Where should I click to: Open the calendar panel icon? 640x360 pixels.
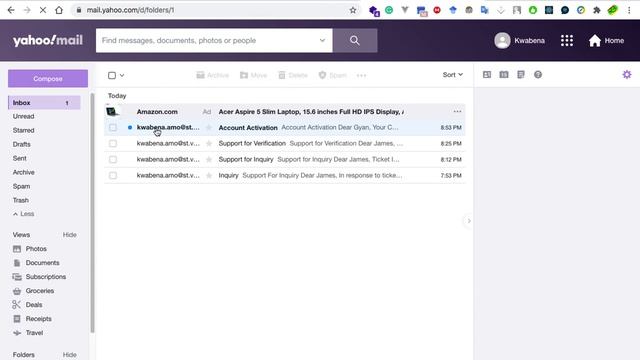[x=504, y=75]
